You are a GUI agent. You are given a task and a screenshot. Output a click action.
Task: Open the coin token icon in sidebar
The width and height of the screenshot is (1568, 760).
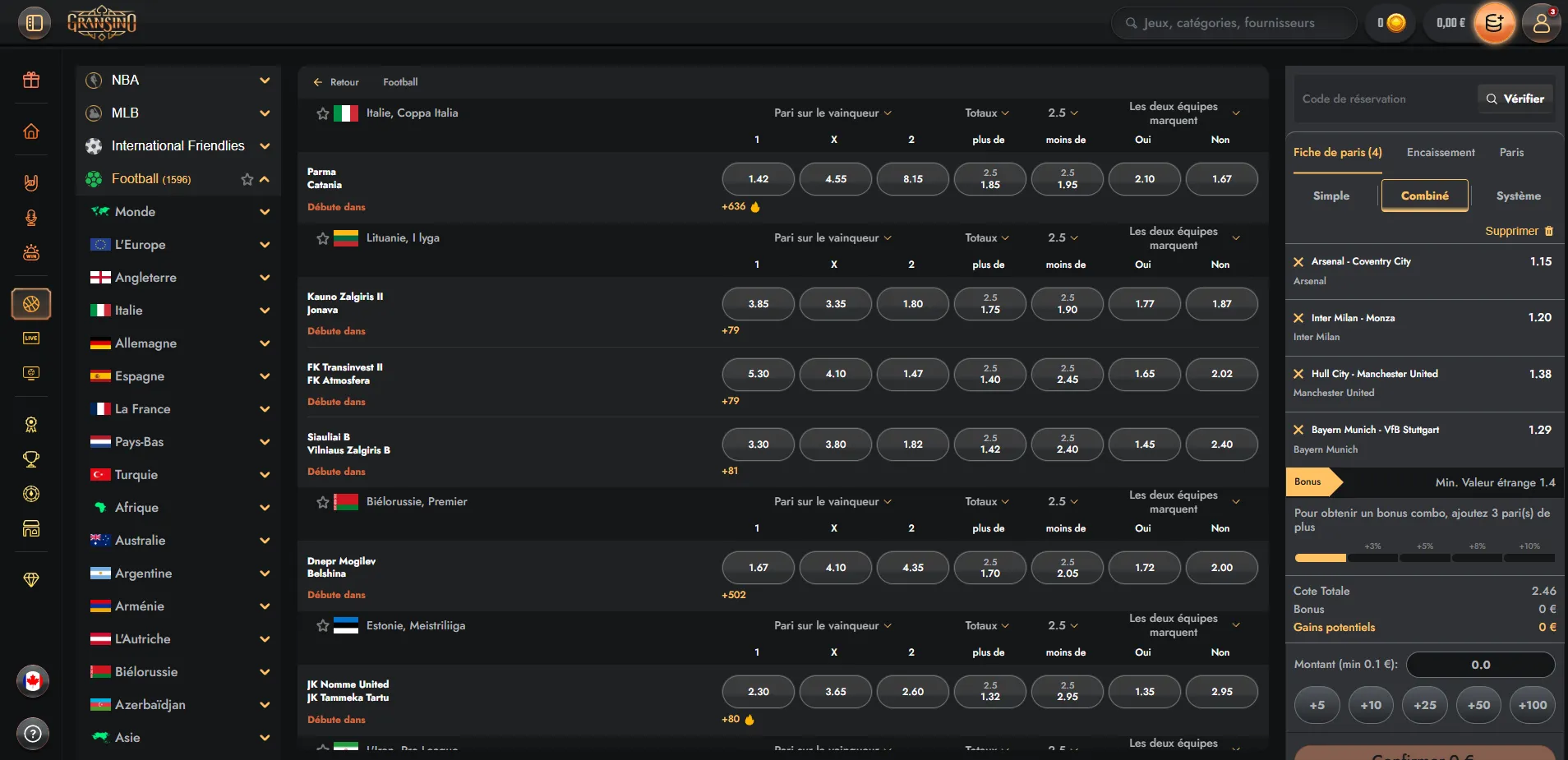(31, 494)
